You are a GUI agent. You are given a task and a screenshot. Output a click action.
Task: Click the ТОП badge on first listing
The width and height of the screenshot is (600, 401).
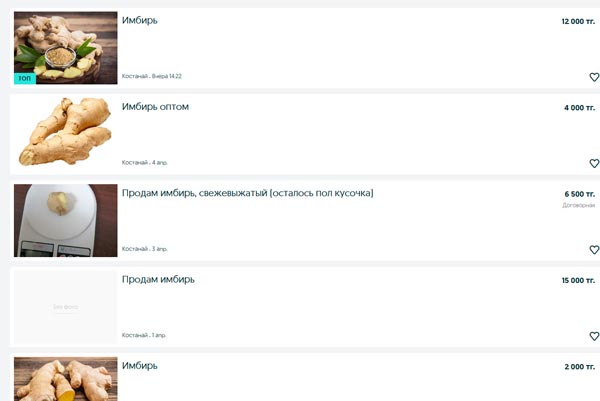[25, 78]
